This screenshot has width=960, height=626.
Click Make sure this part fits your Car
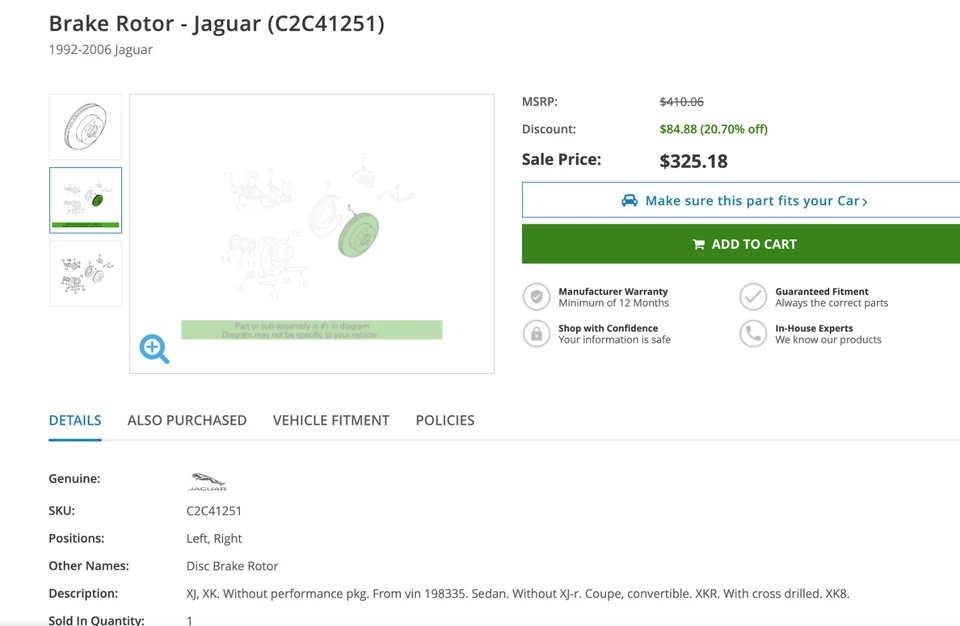point(755,201)
